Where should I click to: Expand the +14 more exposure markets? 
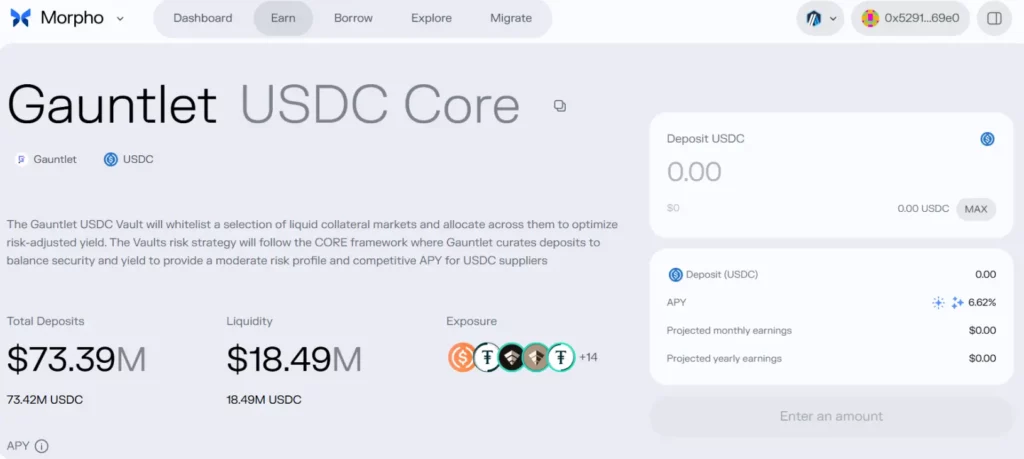click(x=588, y=357)
